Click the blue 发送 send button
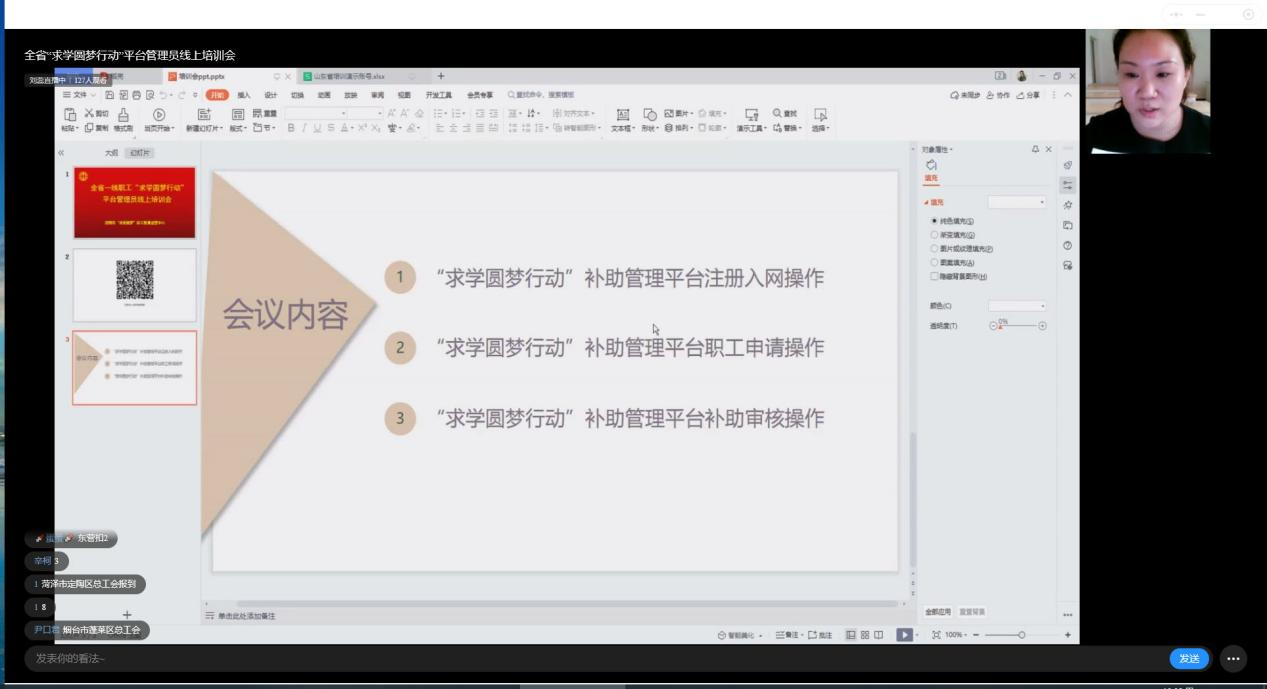1267x689 pixels. (x=1188, y=658)
